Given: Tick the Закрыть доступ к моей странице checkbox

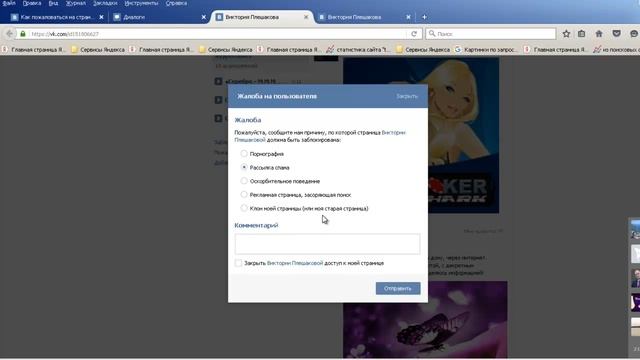Looking at the screenshot, I should 238,263.
